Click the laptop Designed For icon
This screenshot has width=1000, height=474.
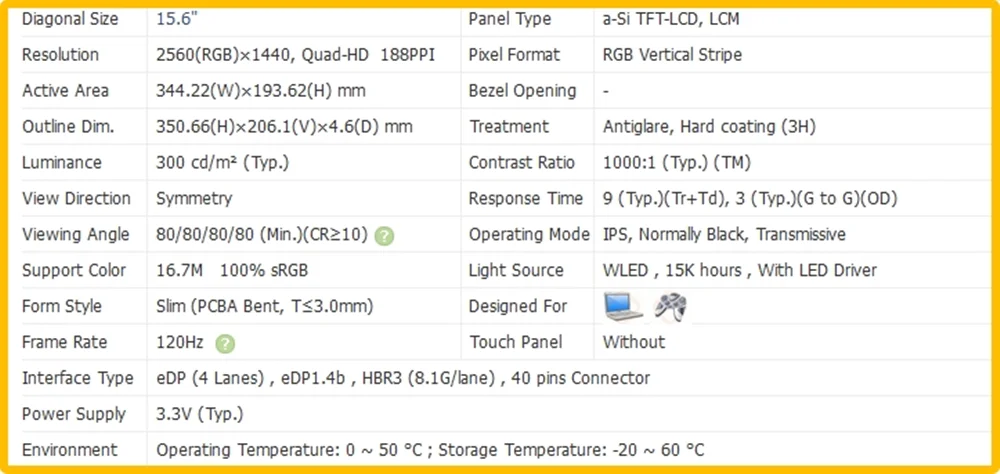point(622,306)
